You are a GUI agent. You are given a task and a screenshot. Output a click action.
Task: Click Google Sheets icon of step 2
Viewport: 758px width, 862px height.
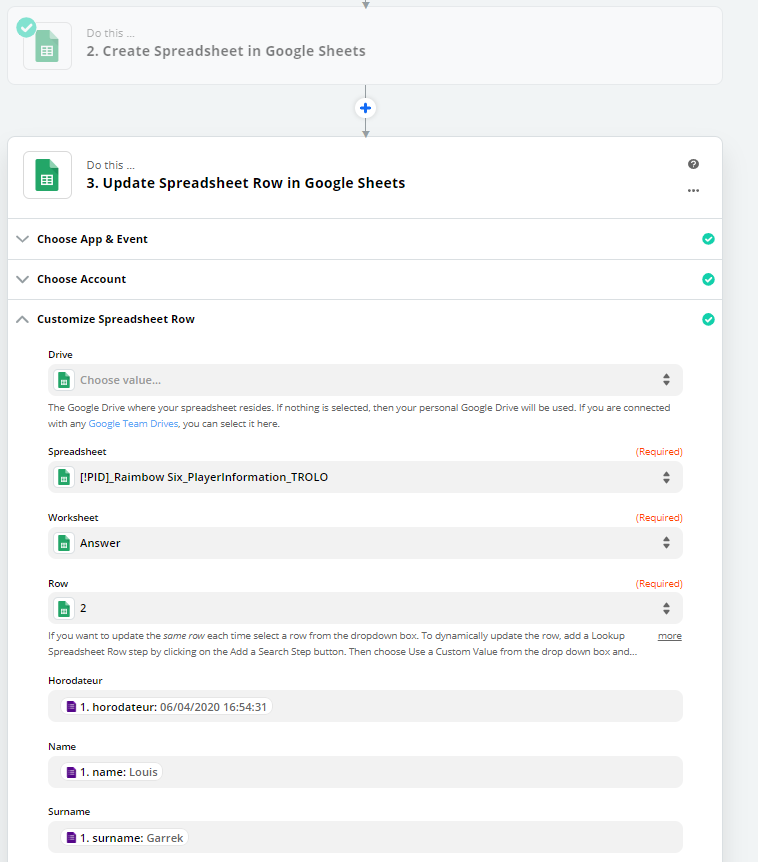coord(47,46)
